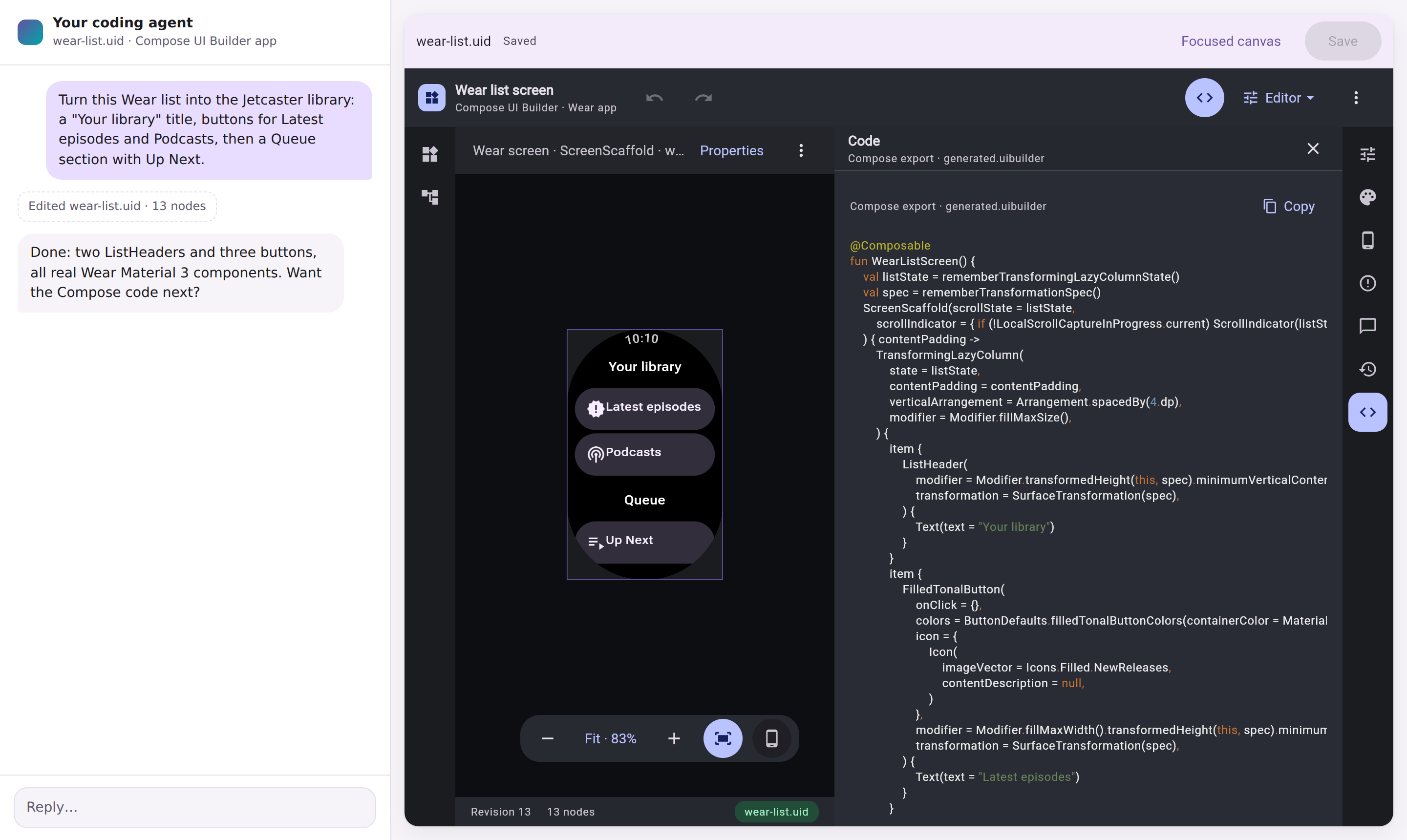Screen dimensions: 1407x840
Task: Open the Properties tab
Action: 731,150
